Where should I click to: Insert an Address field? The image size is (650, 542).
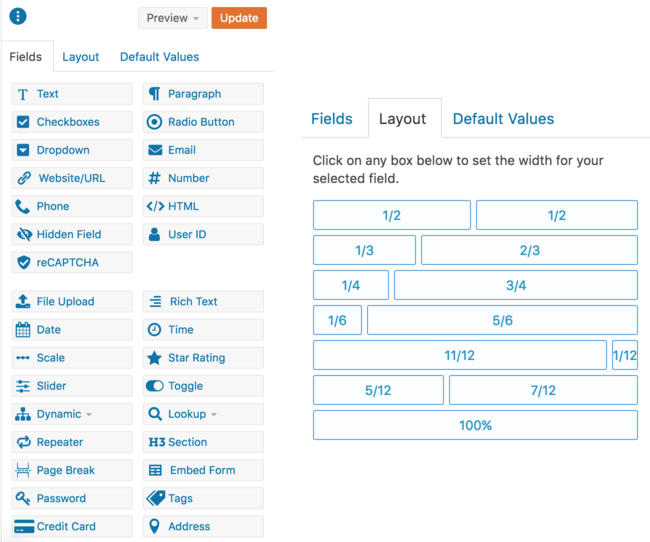coord(203,526)
